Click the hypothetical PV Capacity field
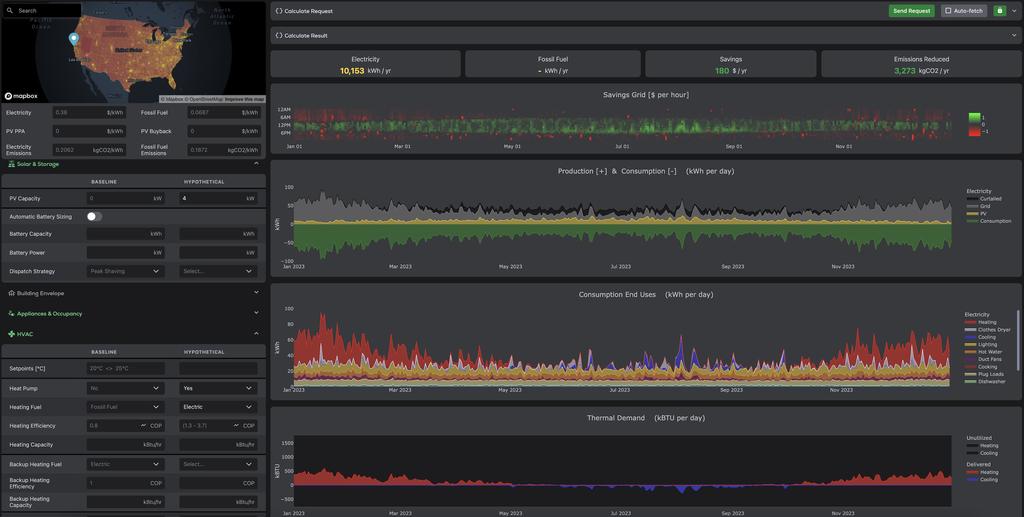The image size is (1024, 517). (x=218, y=198)
